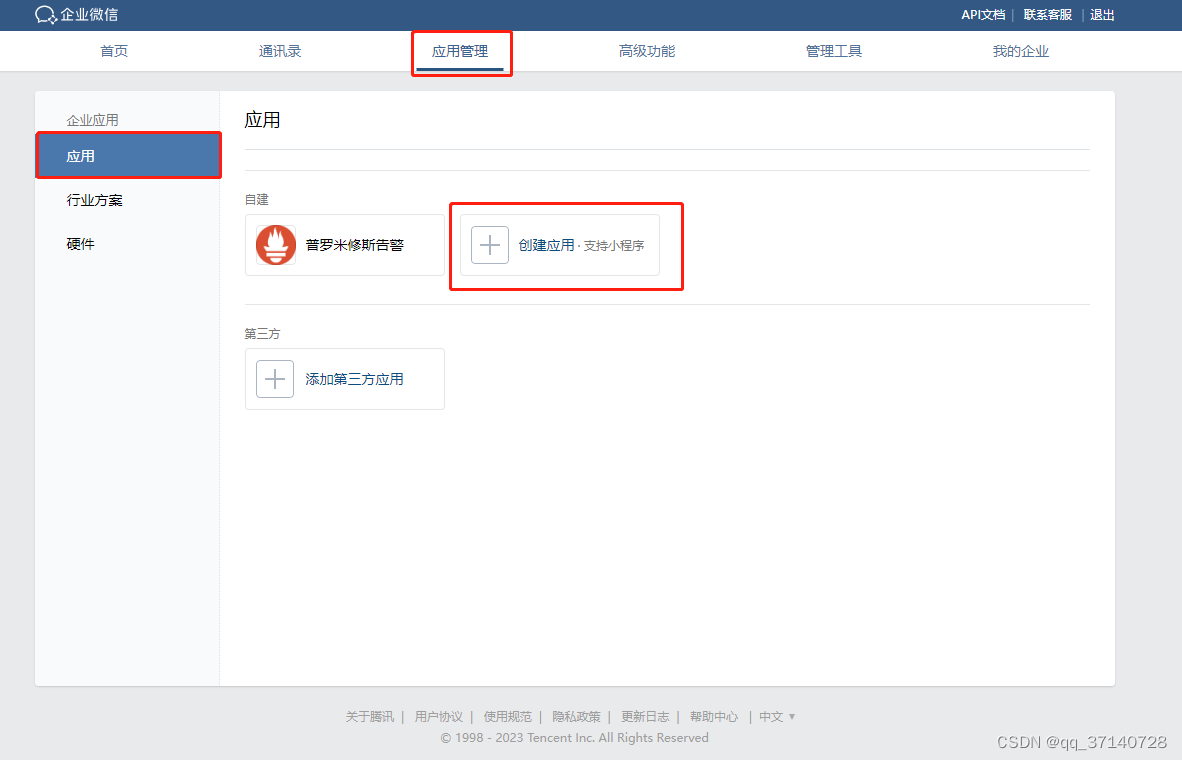Open the 隐私政策 footer link
This screenshot has width=1182, height=760.
point(577,716)
